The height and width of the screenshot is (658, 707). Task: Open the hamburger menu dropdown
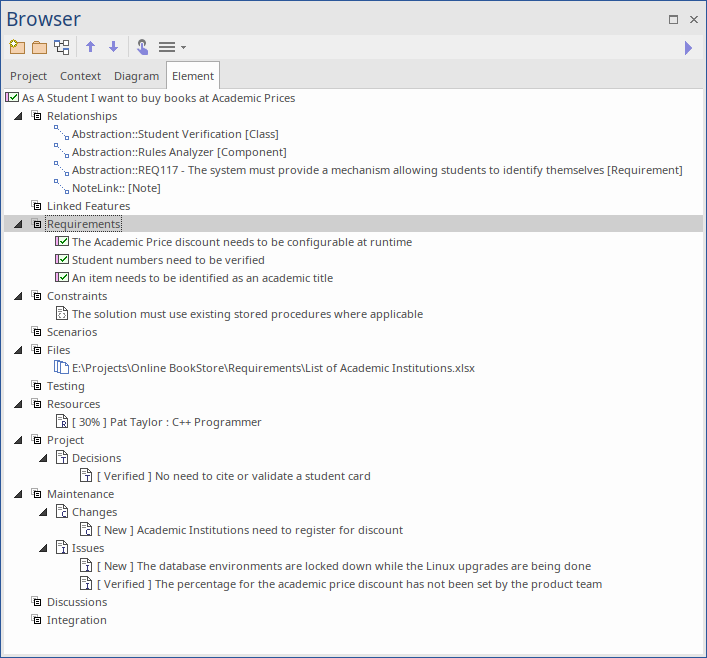(x=171, y=47)
